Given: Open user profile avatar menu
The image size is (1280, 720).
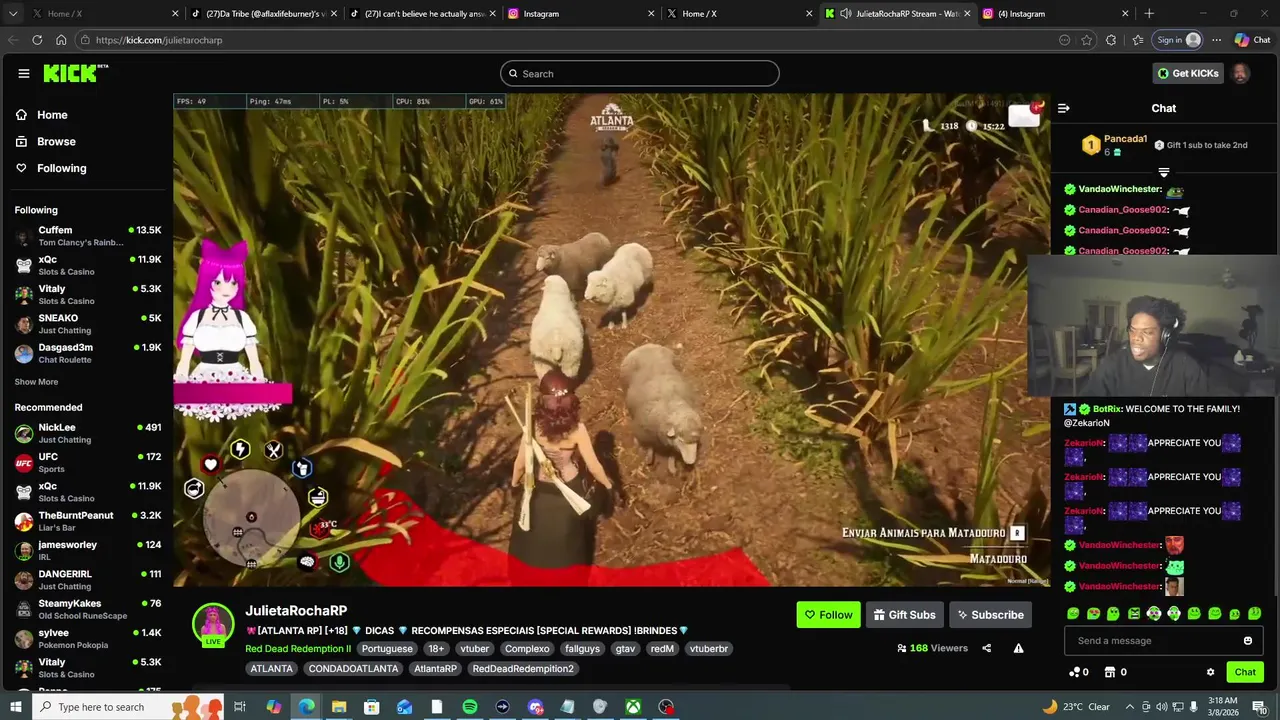Looking at the screenshot, I should click(1240, 73).
